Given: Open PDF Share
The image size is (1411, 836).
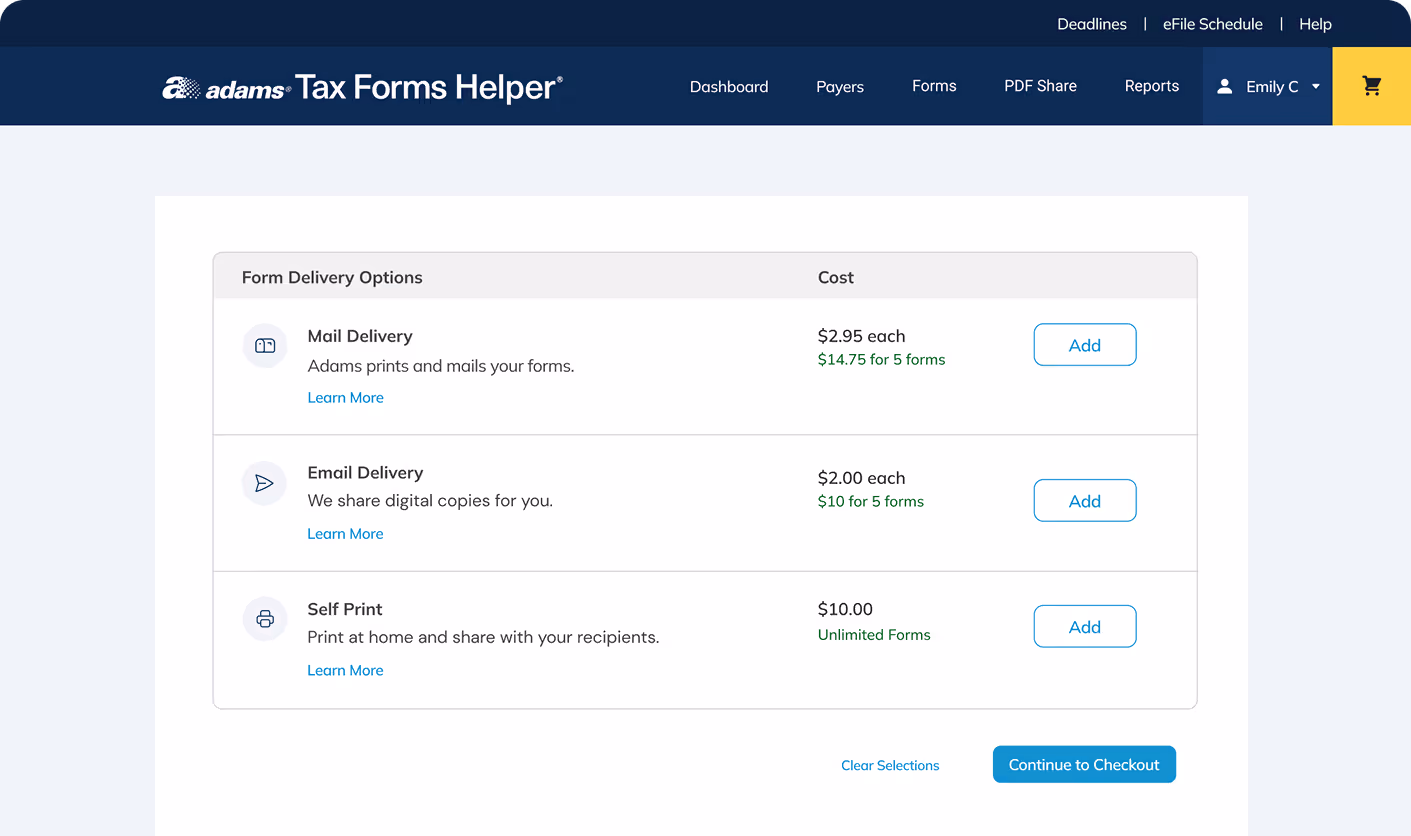Looking at the screenshot, I should 1040,86.
